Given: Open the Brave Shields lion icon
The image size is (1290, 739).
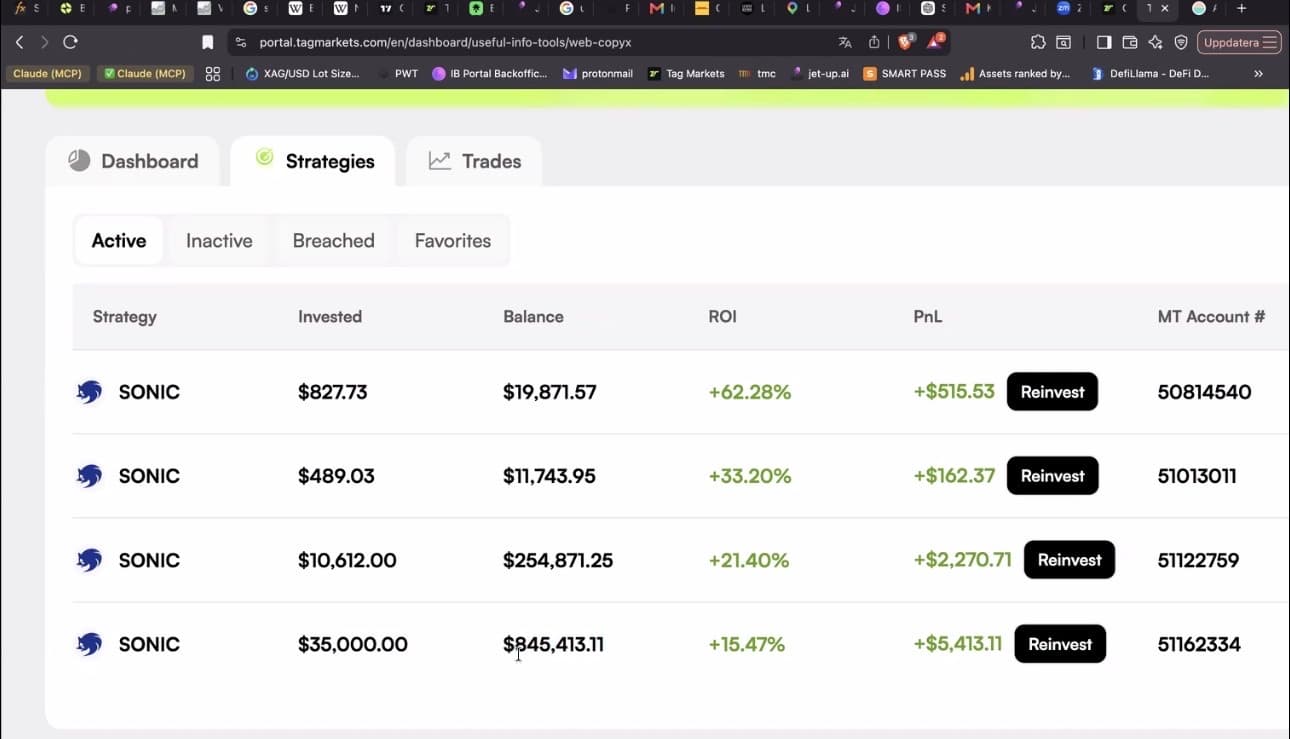Looking at the screenshot, I should [905, 42].
